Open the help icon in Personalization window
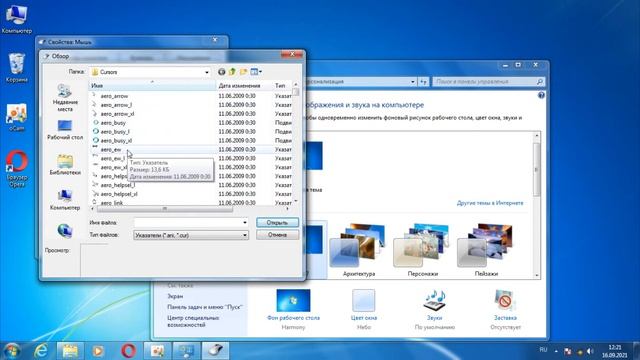This screenshot has height=360, width=640. click(x=541, y=96)
